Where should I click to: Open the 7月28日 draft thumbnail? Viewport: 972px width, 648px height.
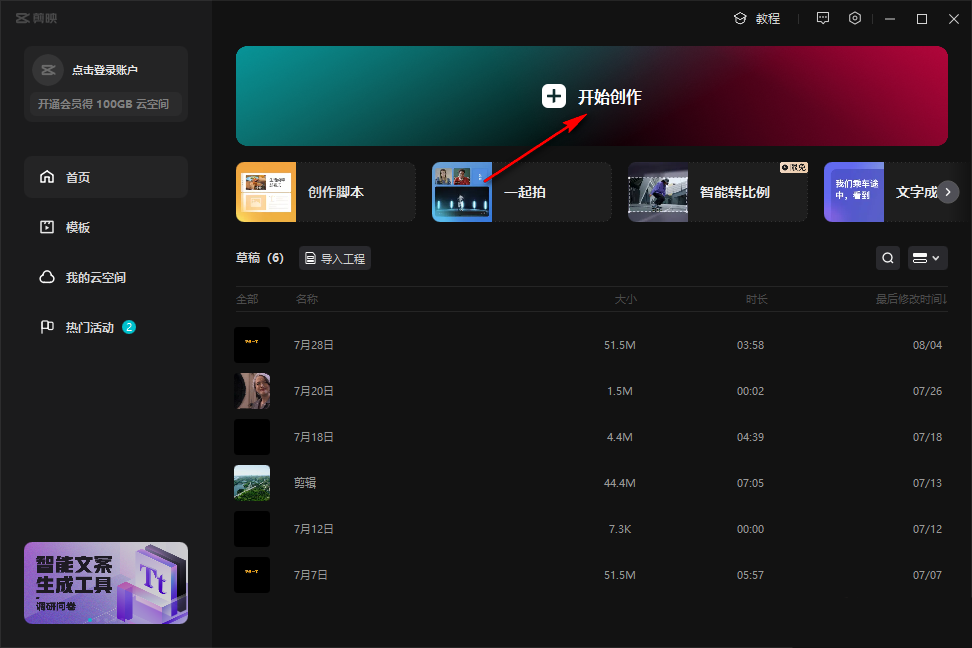(x=252, y=345)
